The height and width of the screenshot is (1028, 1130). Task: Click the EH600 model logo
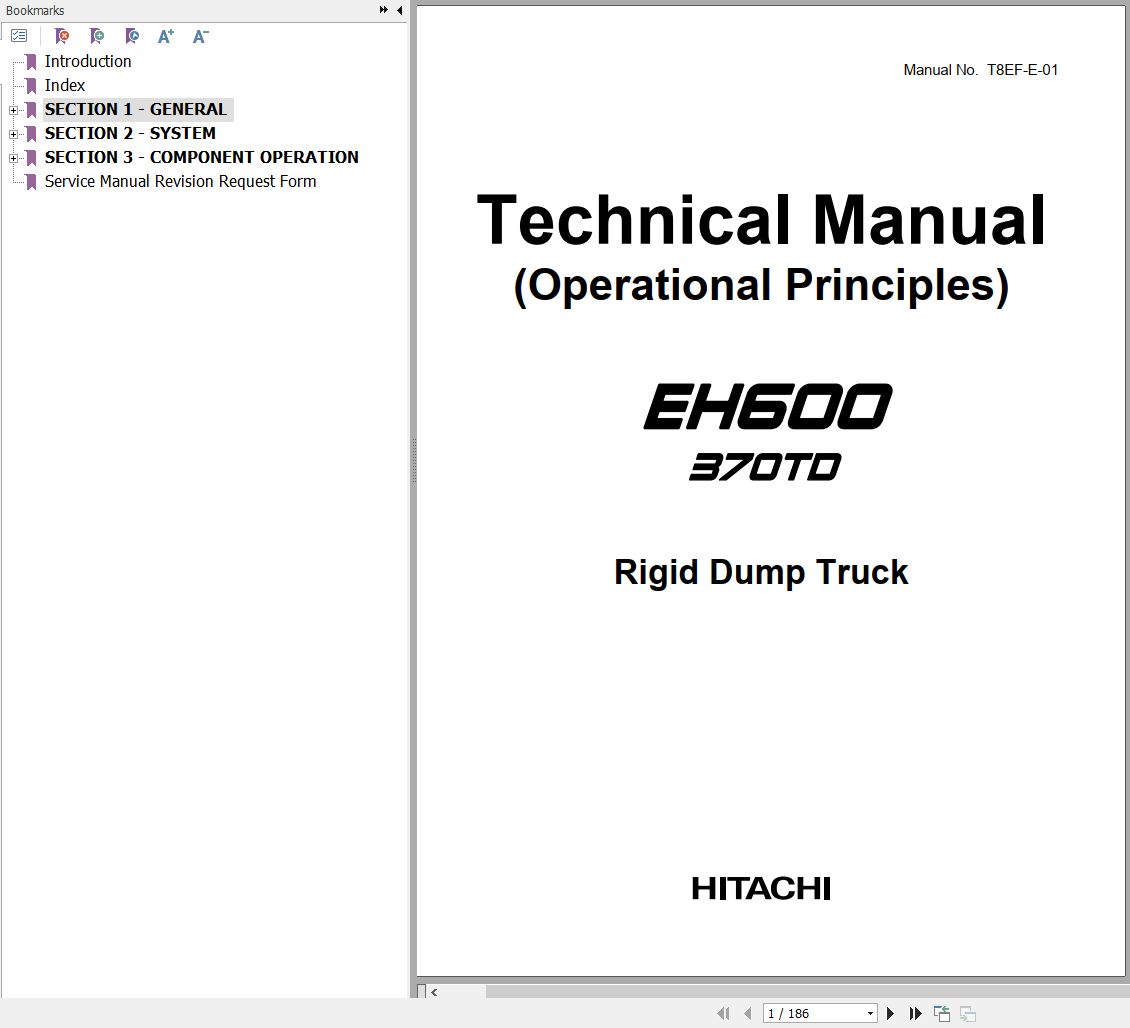coord(768,407)
